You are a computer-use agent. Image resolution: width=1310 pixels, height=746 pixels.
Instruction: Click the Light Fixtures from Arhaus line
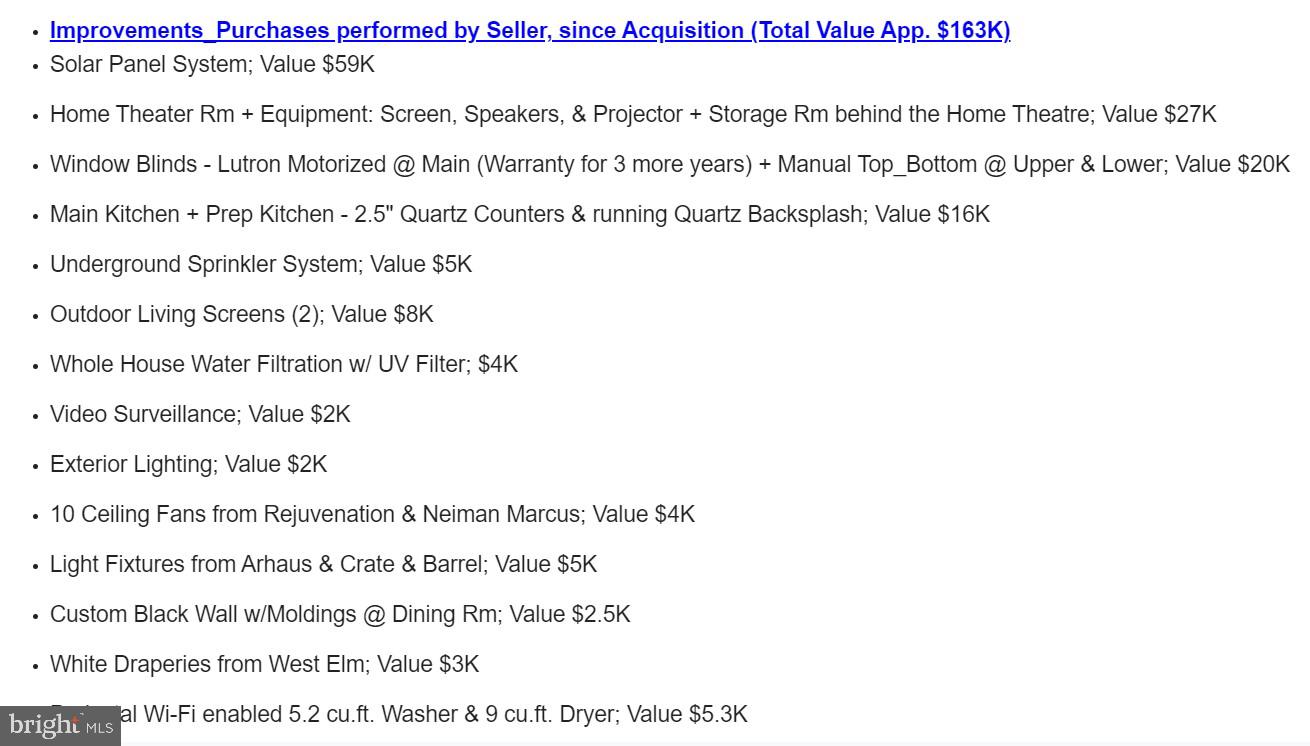323,564
